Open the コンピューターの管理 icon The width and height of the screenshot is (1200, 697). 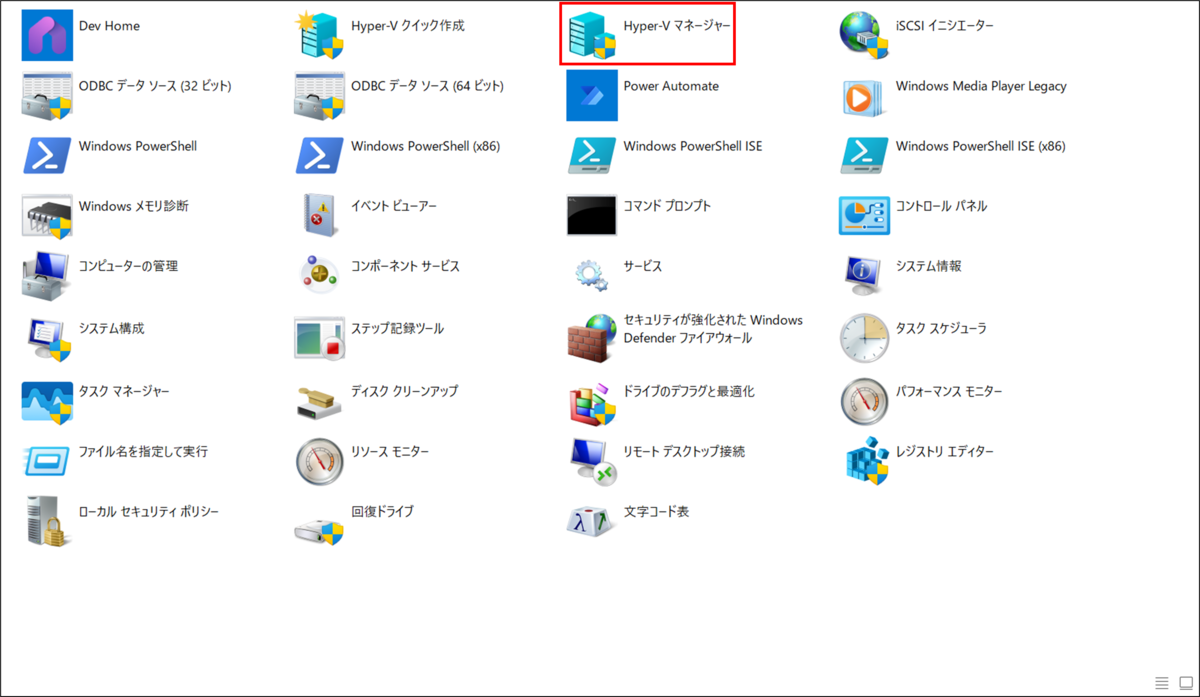pos(47,276)
